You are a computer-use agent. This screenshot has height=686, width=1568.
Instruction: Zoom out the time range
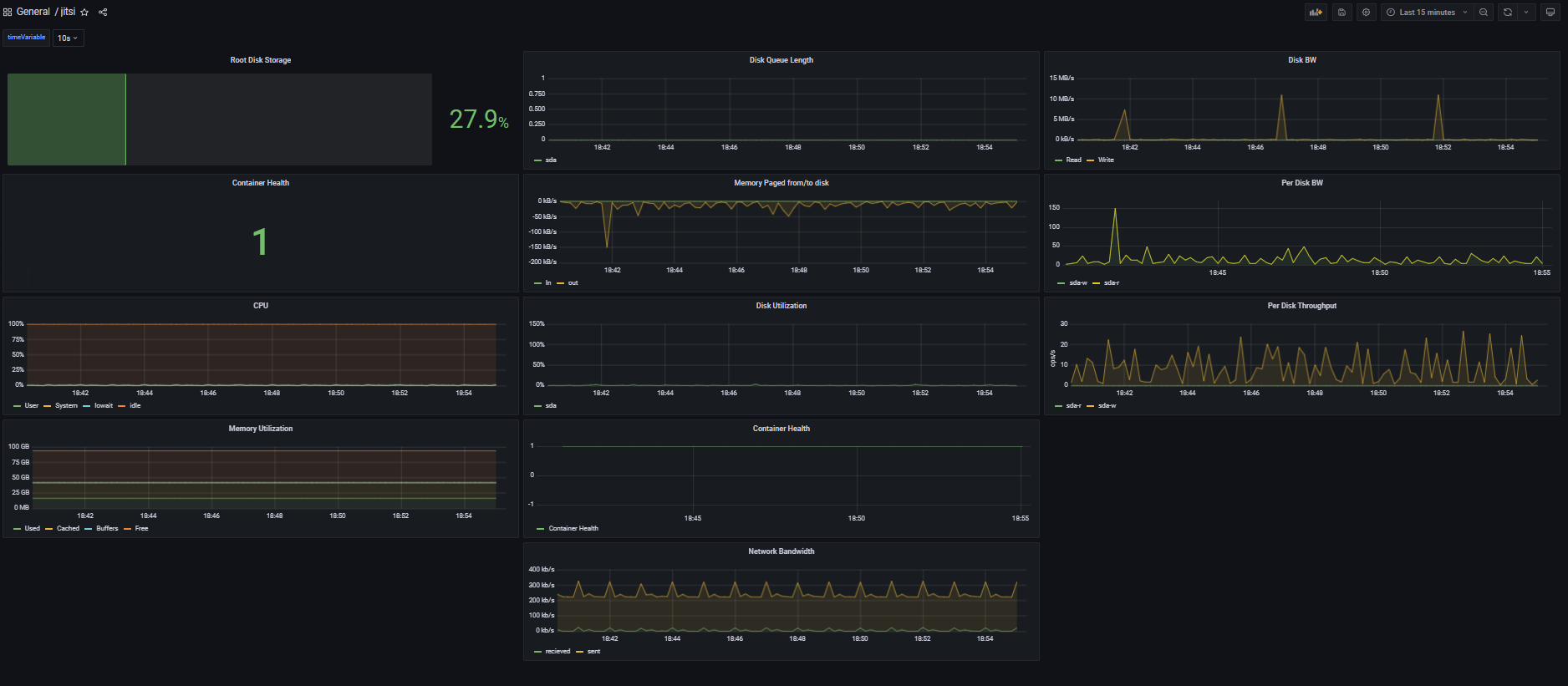(1484, 13)
